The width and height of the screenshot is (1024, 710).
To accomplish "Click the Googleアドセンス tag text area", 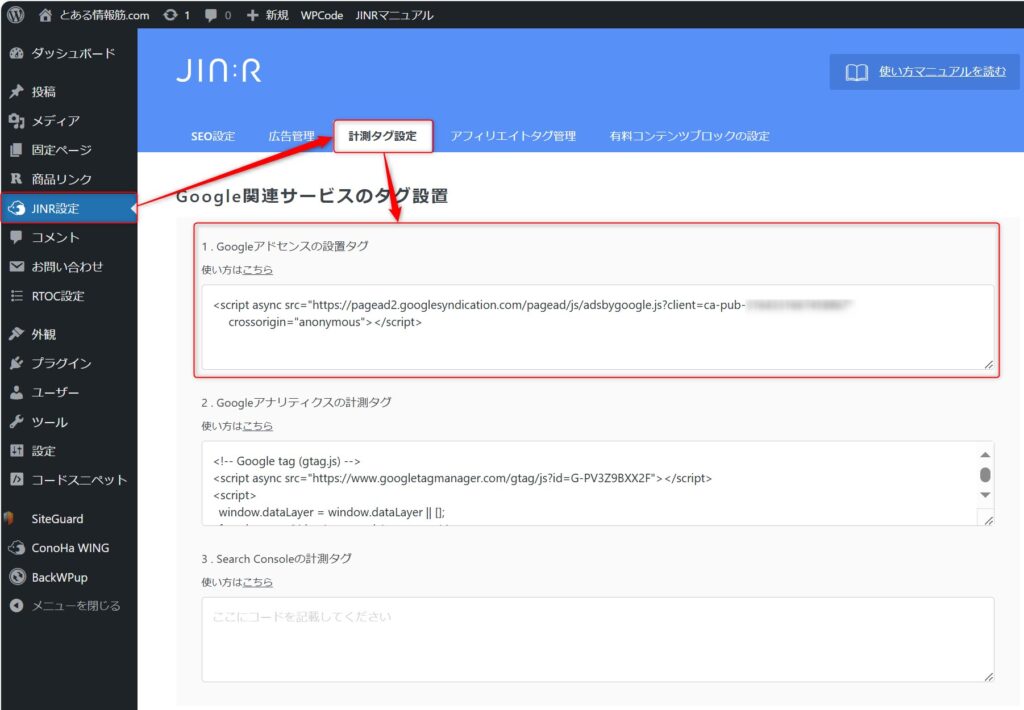I will 598,327.
